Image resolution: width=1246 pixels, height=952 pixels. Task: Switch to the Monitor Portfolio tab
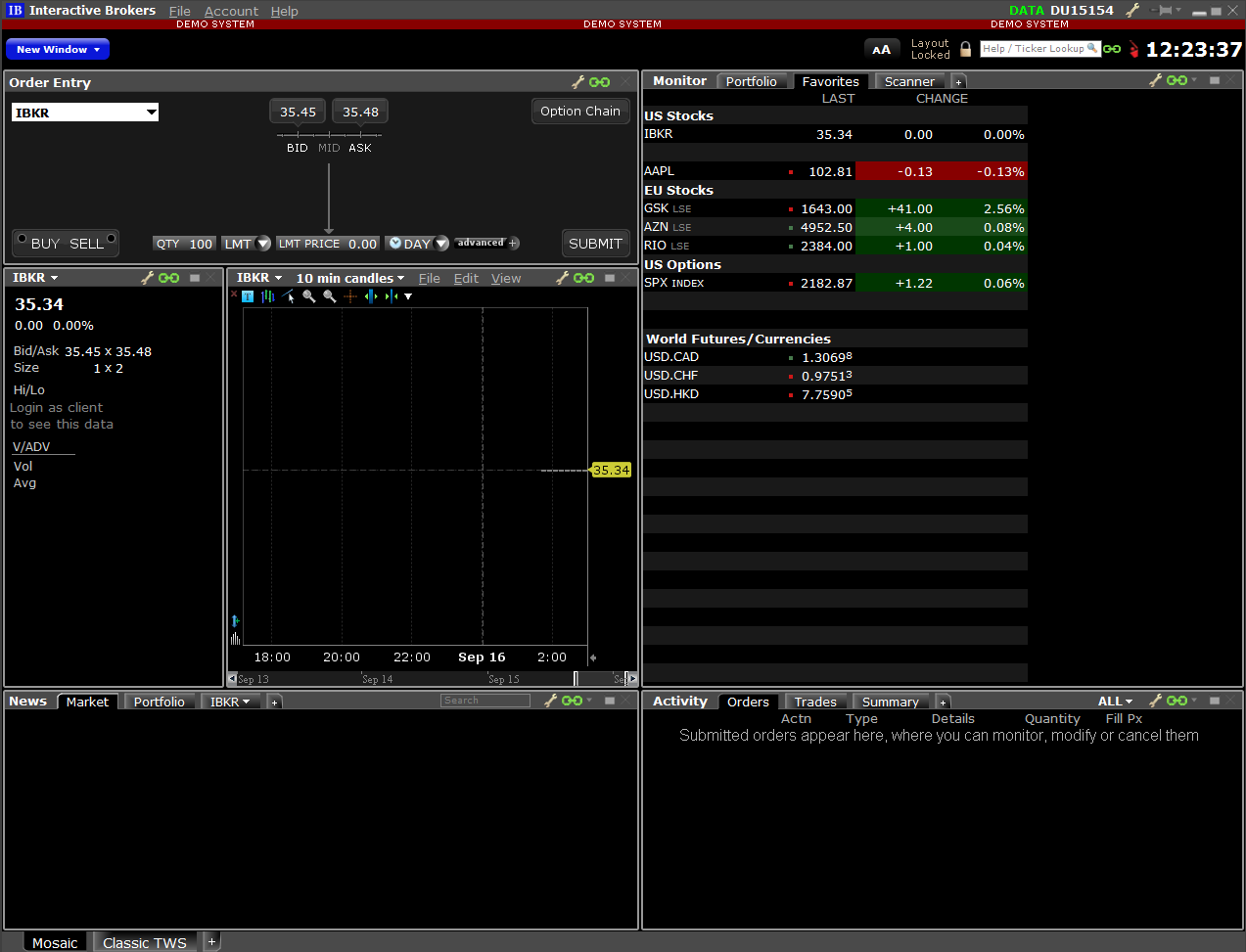(752, 81)
